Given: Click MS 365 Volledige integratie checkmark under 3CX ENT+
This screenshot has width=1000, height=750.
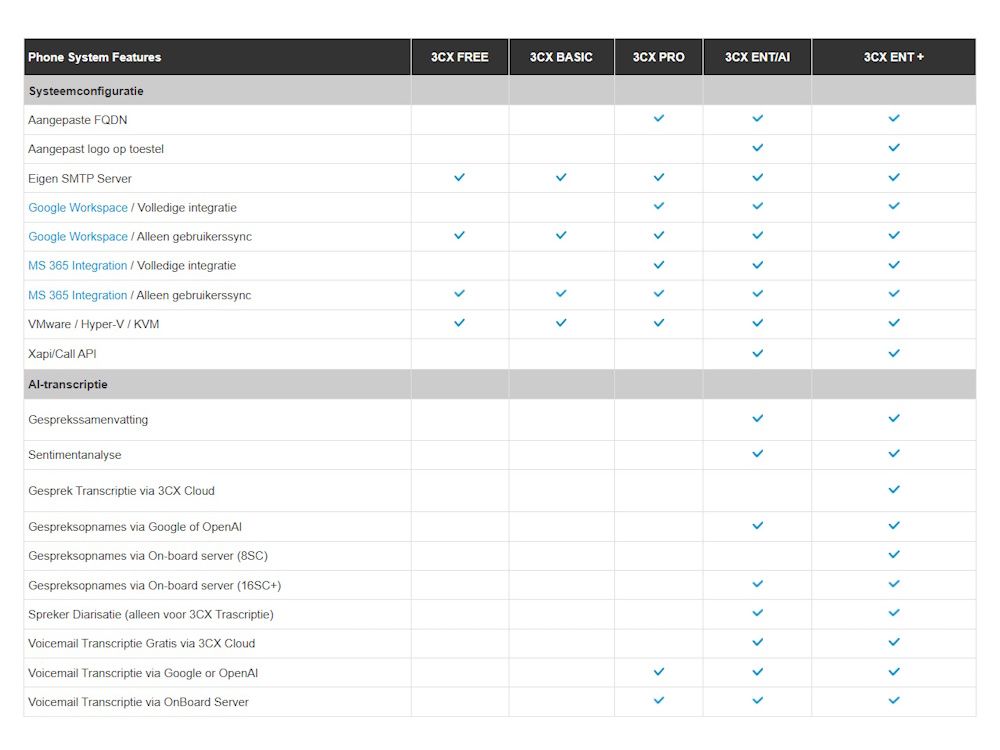Looking at the screenshot, I should click(x=894, y=265).
